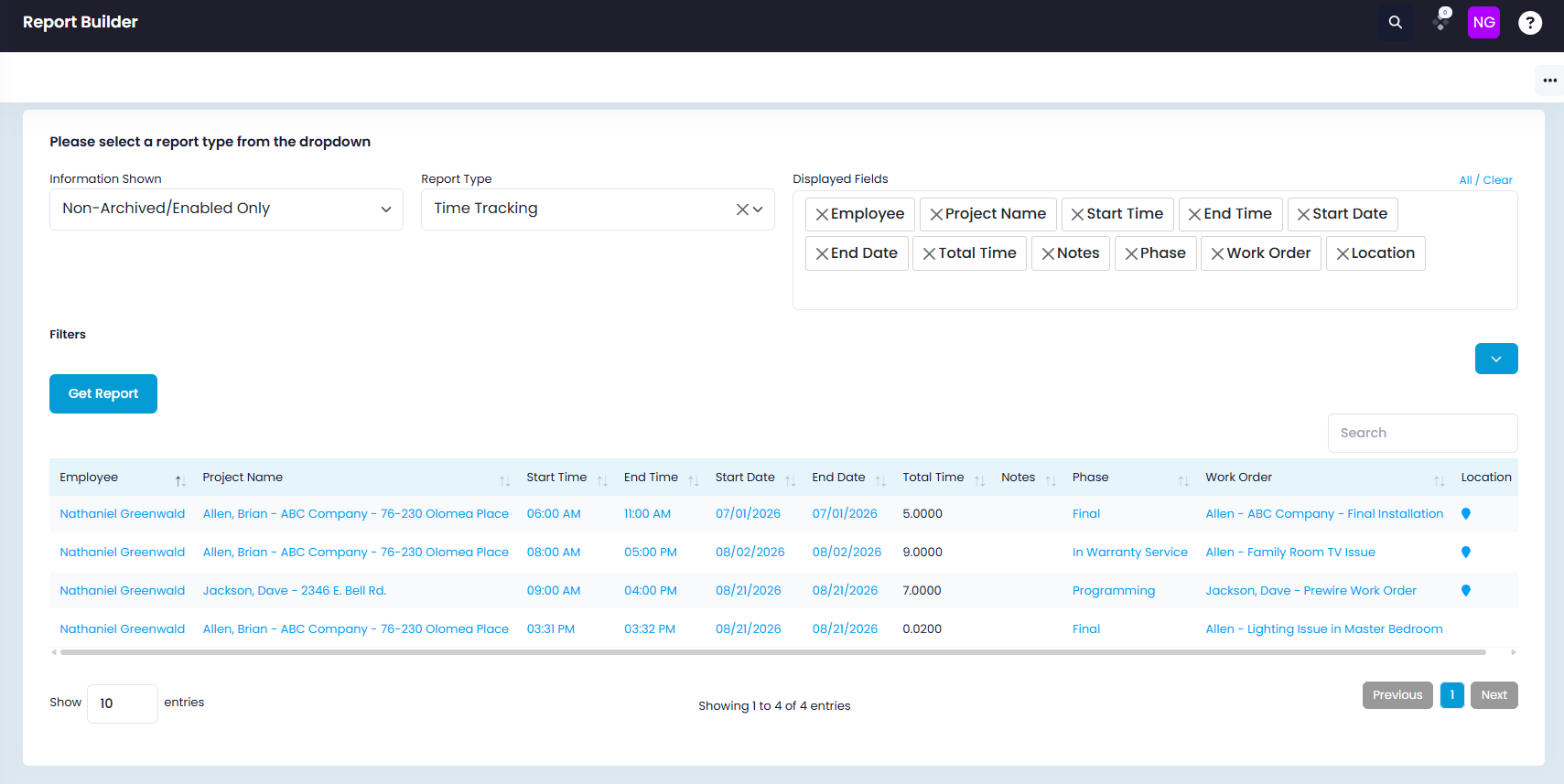Image resolution: width=1564 pixels, height=784 pixels.
Task: Remove the Phase displayed field
Action: (x=1131, y=253)
